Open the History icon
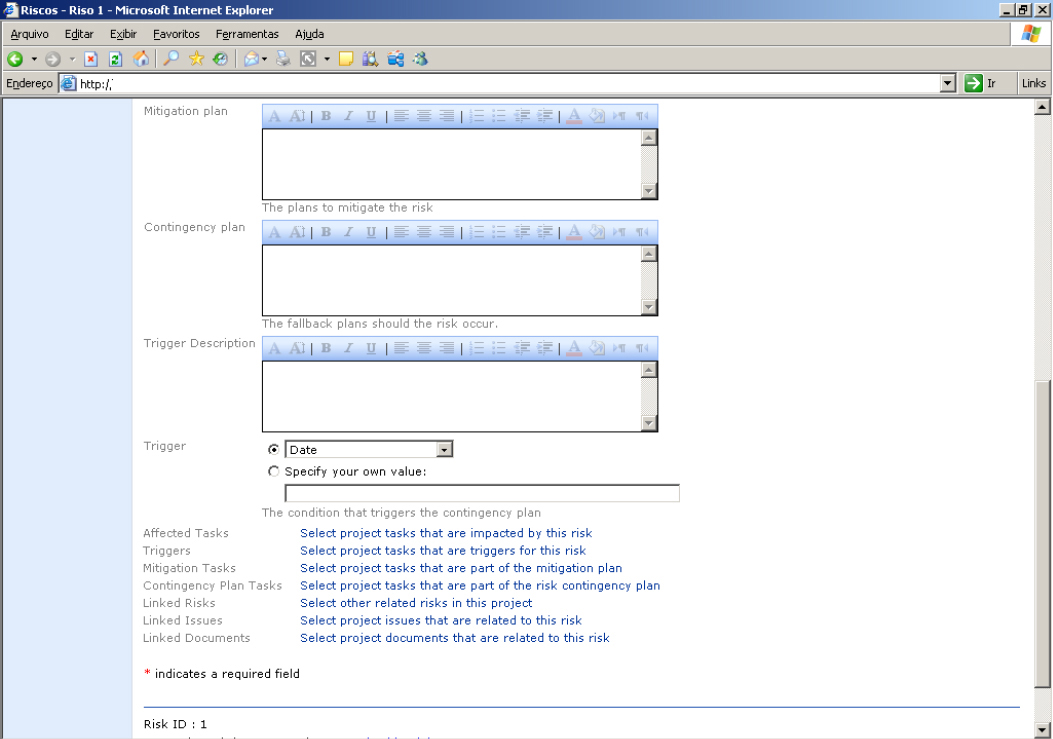 220,59
